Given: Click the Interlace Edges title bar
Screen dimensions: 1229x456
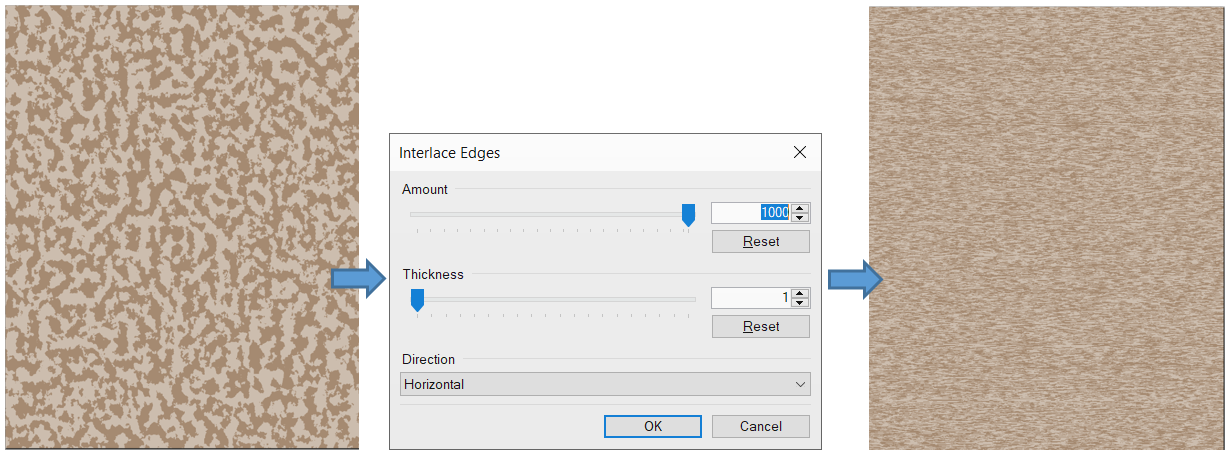Looking at the screenshot, I should click(x=580, y=153).
